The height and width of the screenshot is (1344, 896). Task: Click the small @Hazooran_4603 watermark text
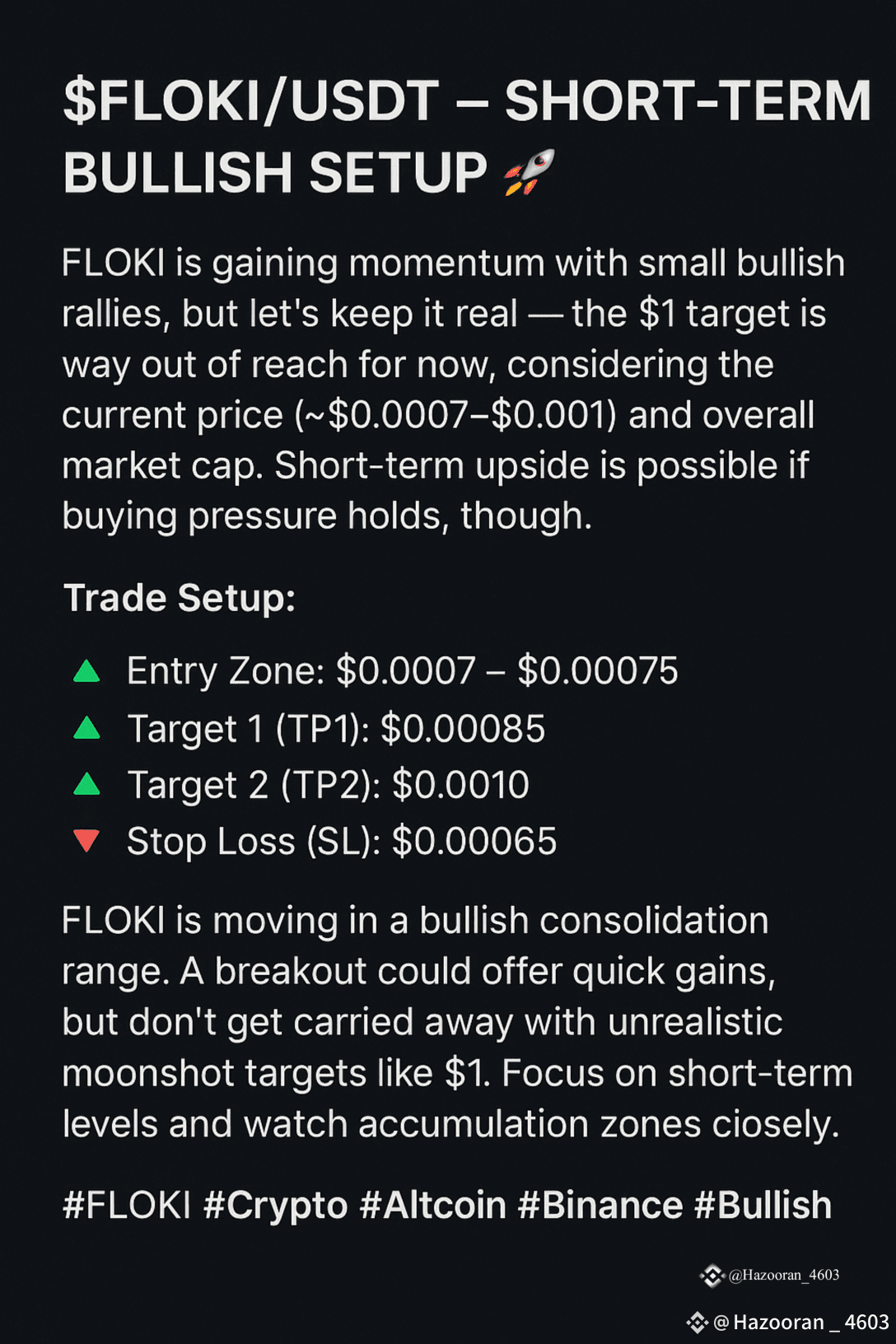pyautogui.click(x=784, y=1275)
